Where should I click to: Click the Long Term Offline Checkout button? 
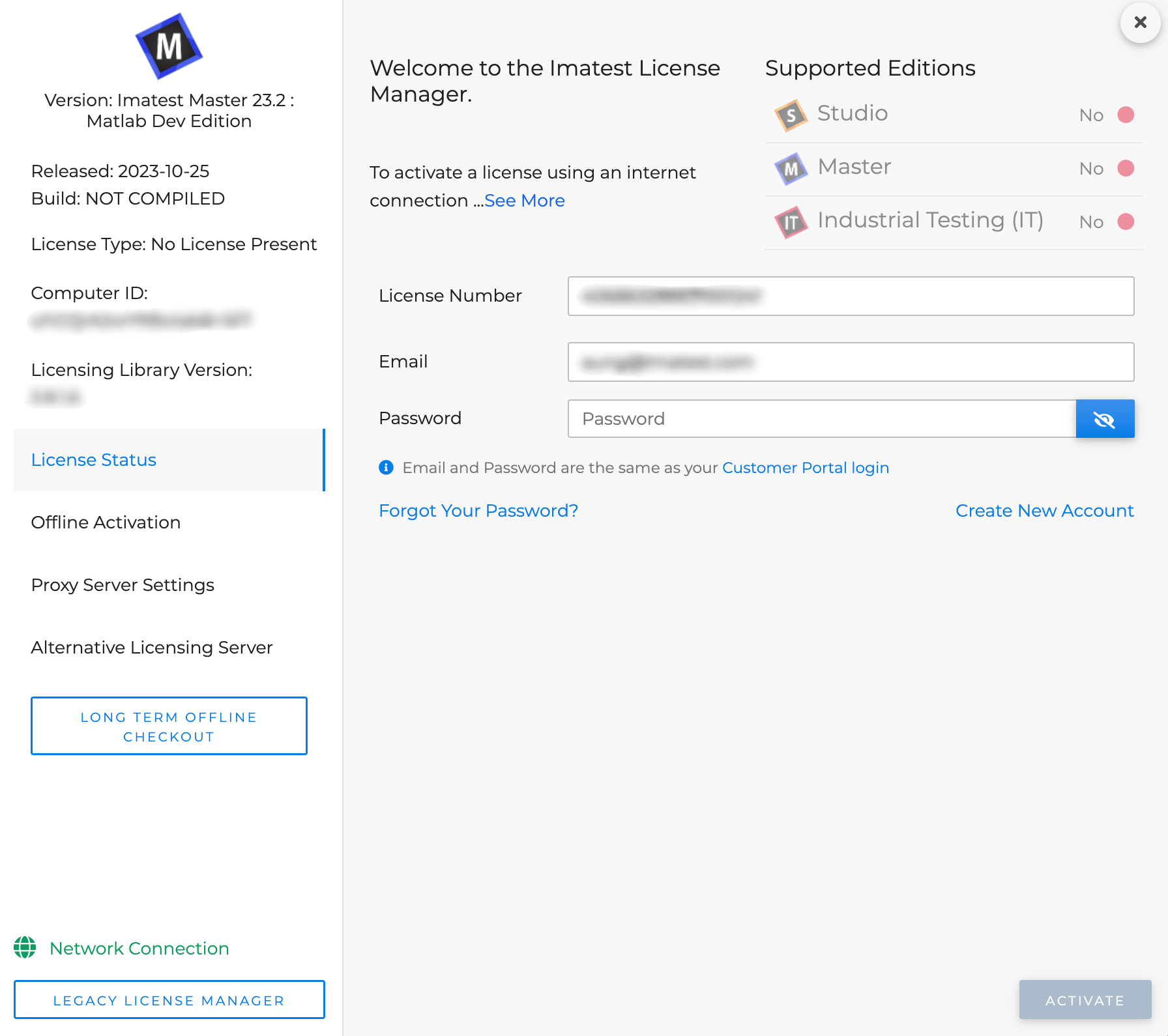pos(169,726)
